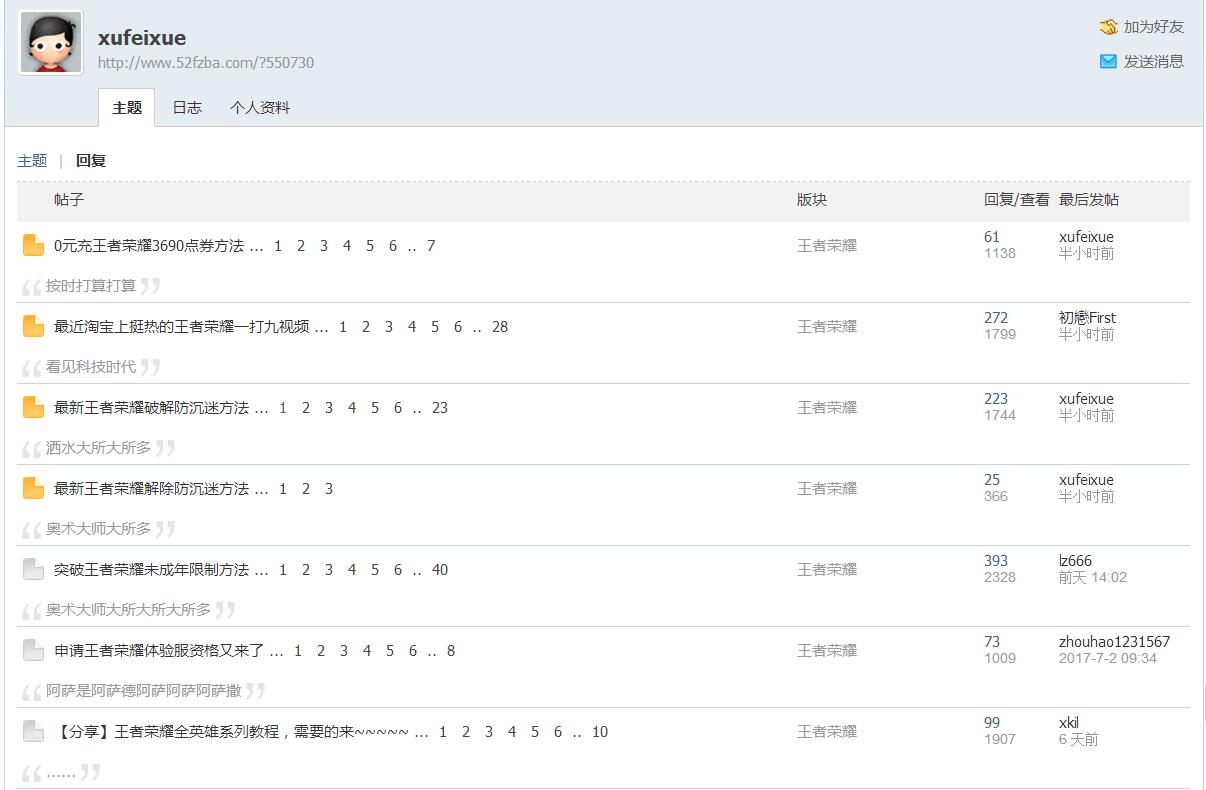
Task: Open thread 最新王者荣耀解除防沉迷方法
Action: pos(151,489)
